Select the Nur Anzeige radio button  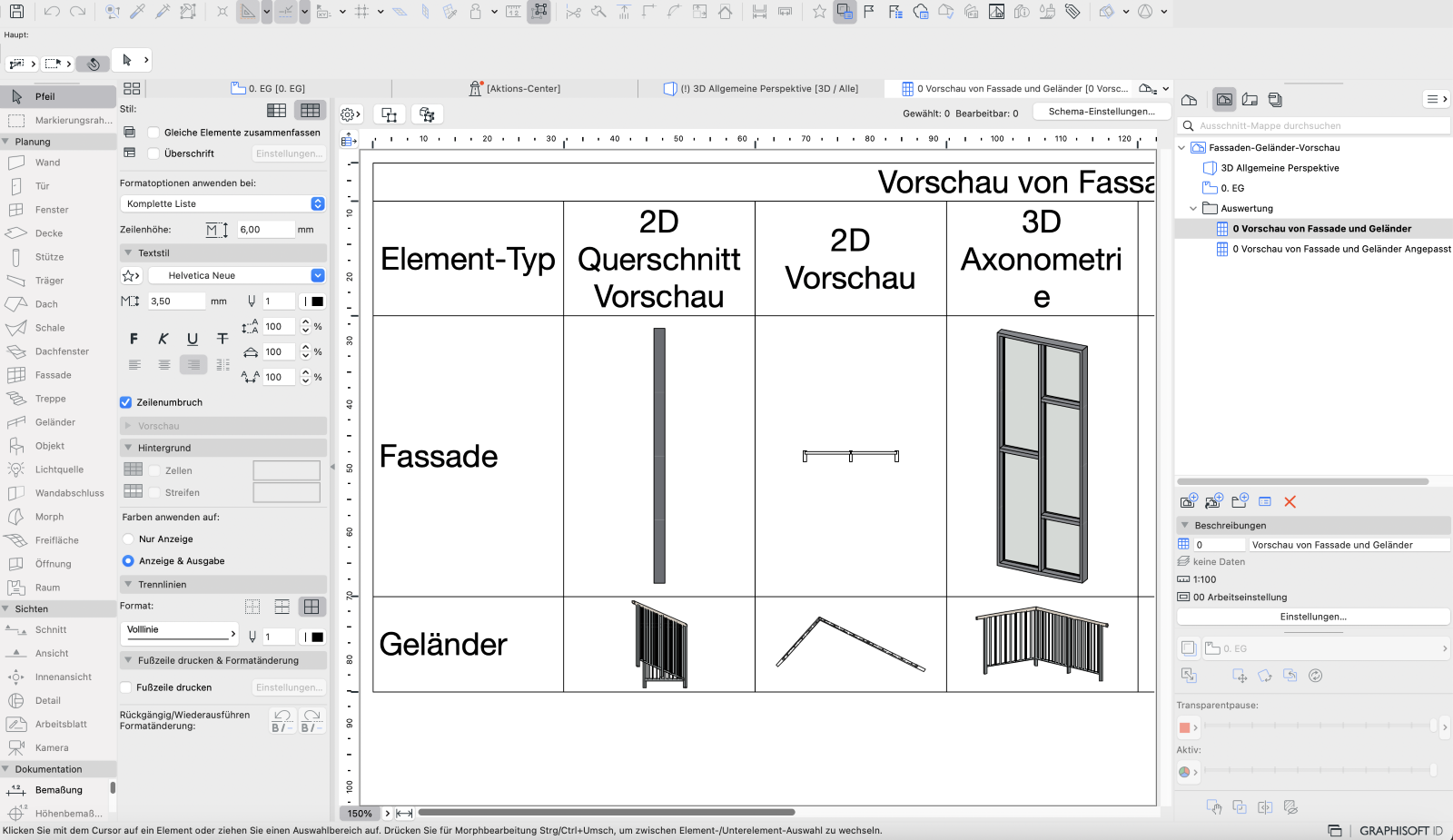pos(128,539)
